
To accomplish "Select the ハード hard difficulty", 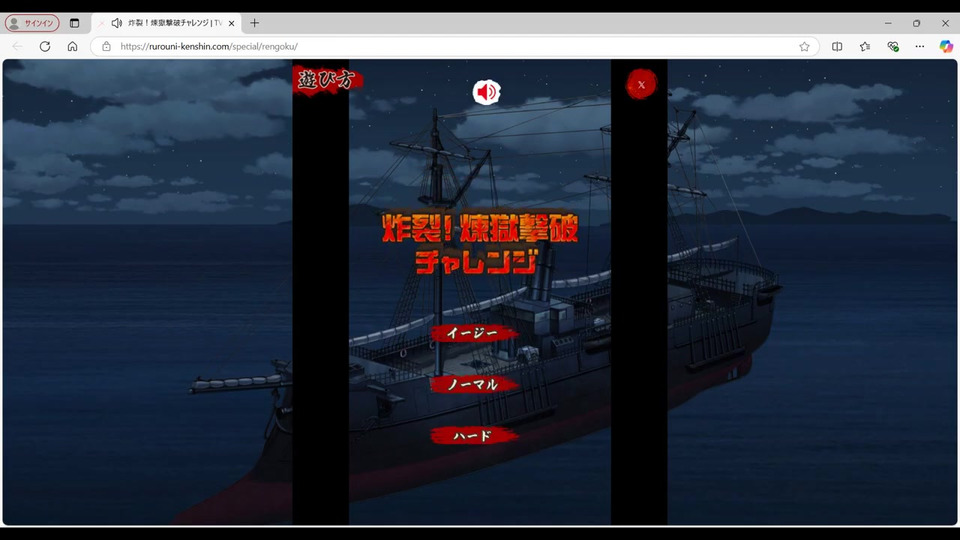I will (x=473, y=436).
